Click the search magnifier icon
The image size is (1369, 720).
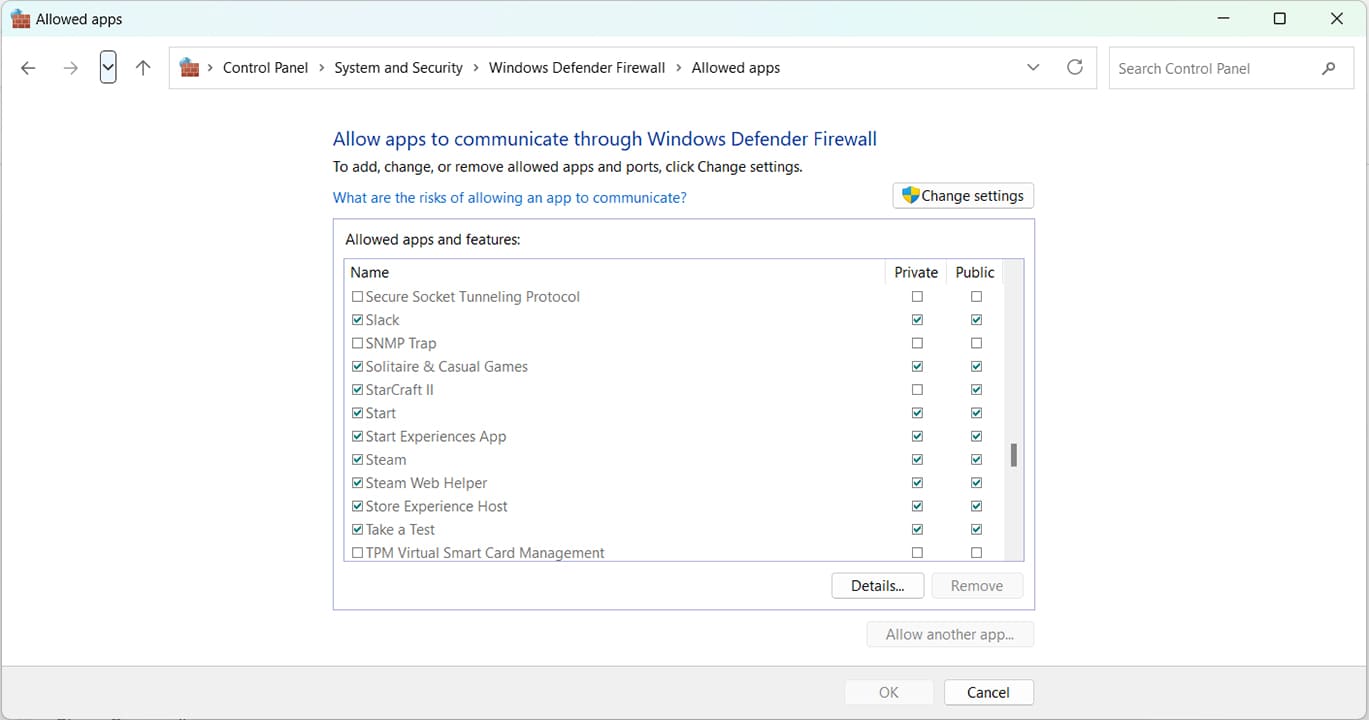tap(1328, 68)
